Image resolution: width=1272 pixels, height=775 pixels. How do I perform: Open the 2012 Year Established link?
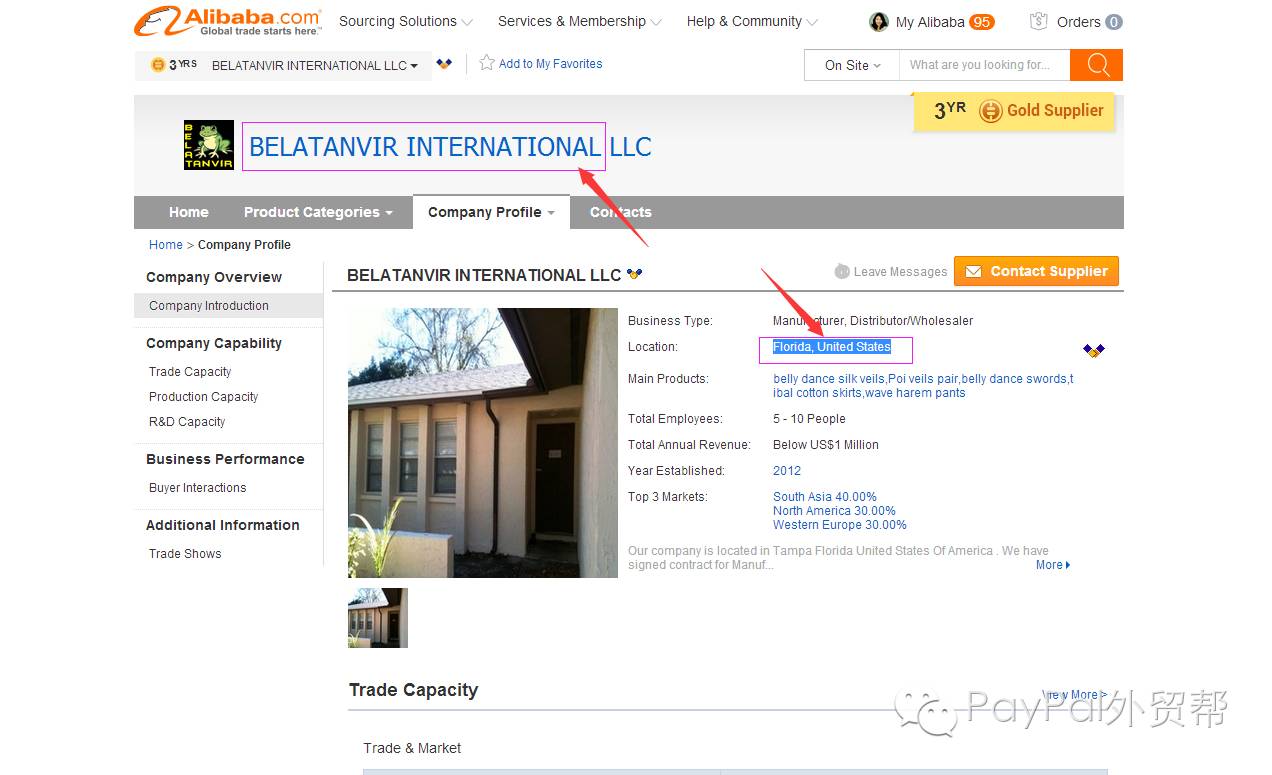787,471
